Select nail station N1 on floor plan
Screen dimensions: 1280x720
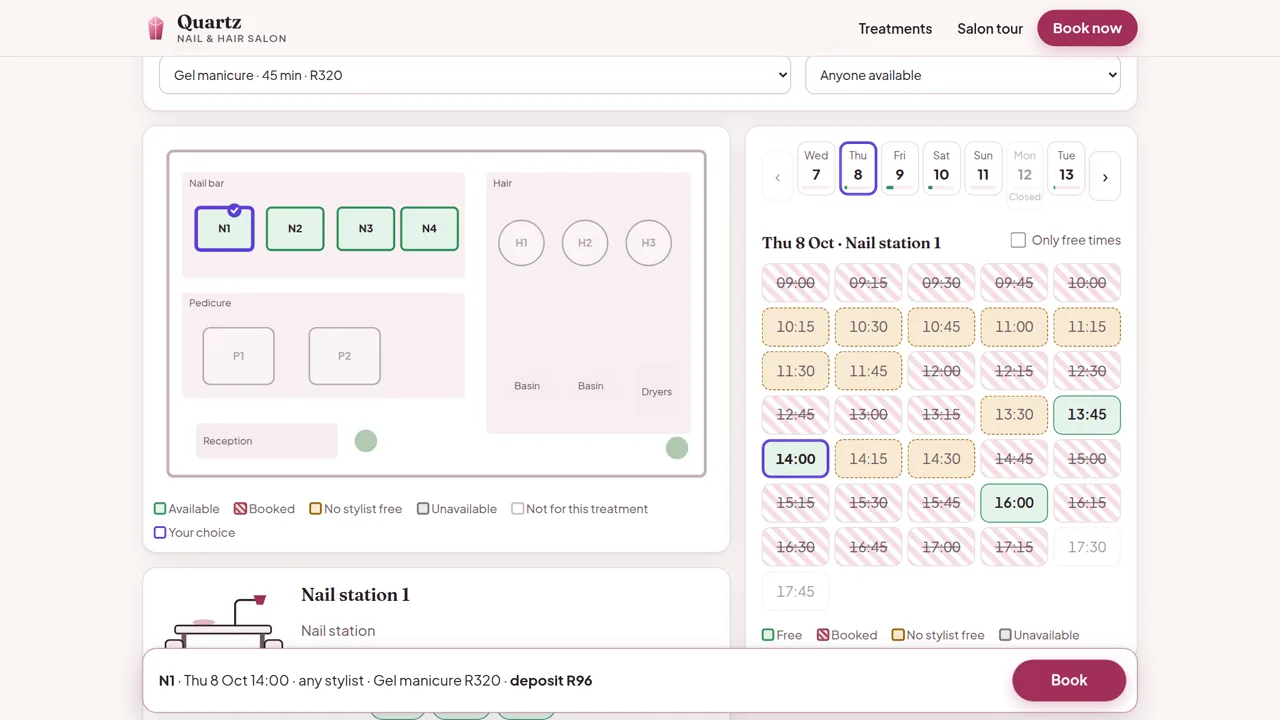(x=224, y=228)
